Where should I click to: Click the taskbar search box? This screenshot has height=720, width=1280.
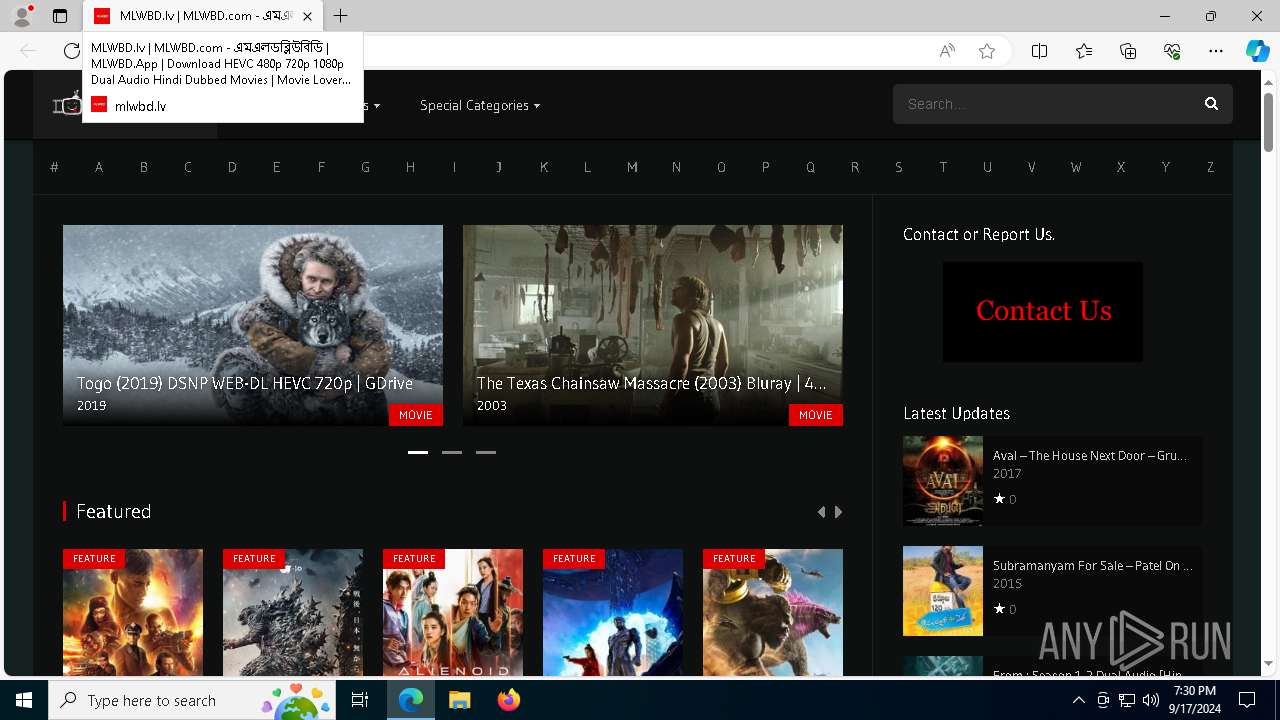193,700
